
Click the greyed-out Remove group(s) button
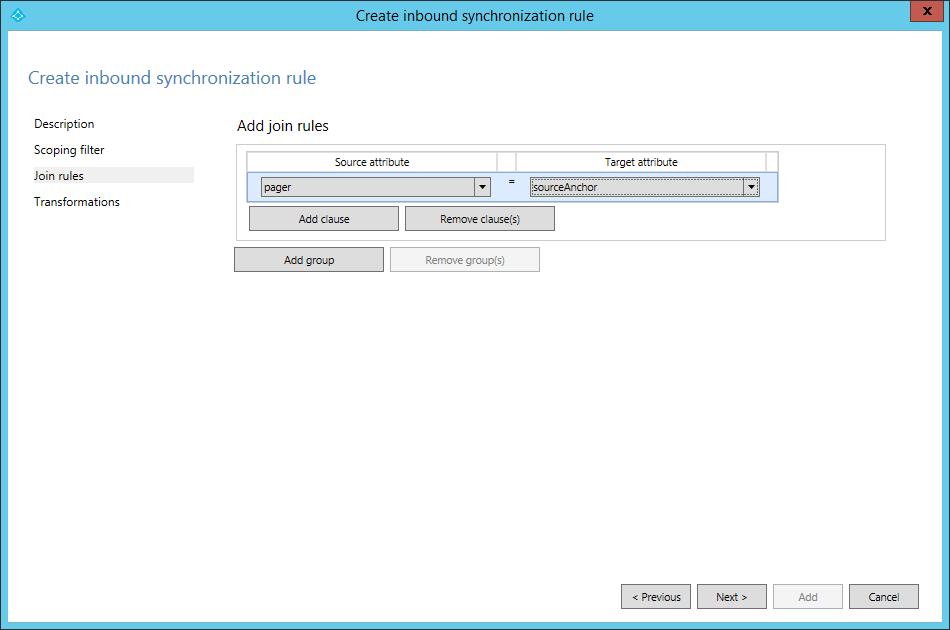tap(465, 260)
